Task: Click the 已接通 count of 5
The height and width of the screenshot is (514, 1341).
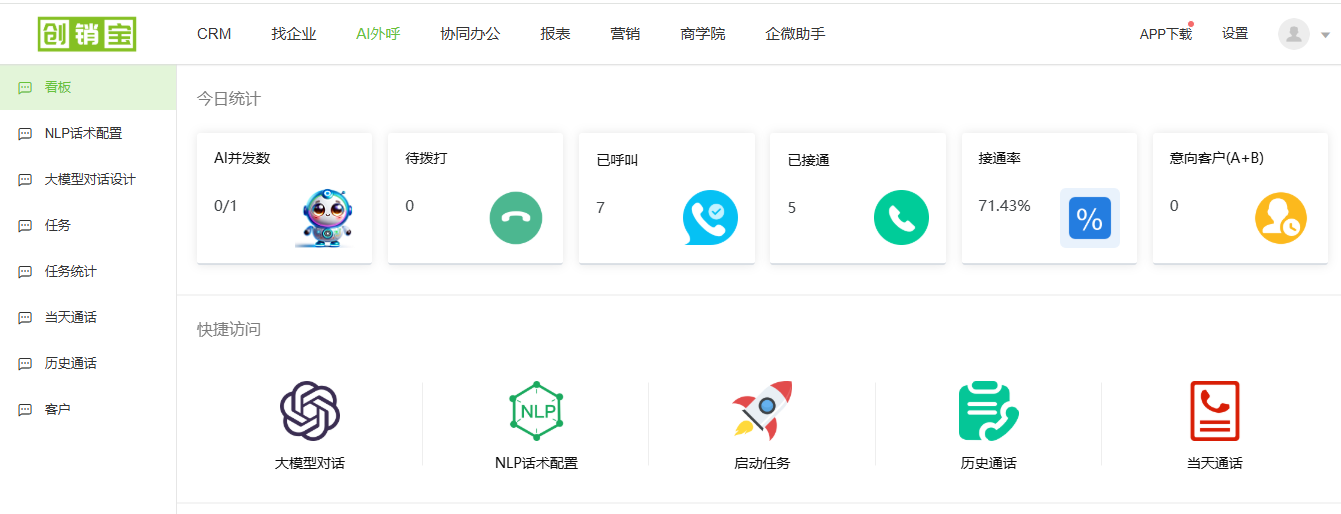Action: (792, 208)
